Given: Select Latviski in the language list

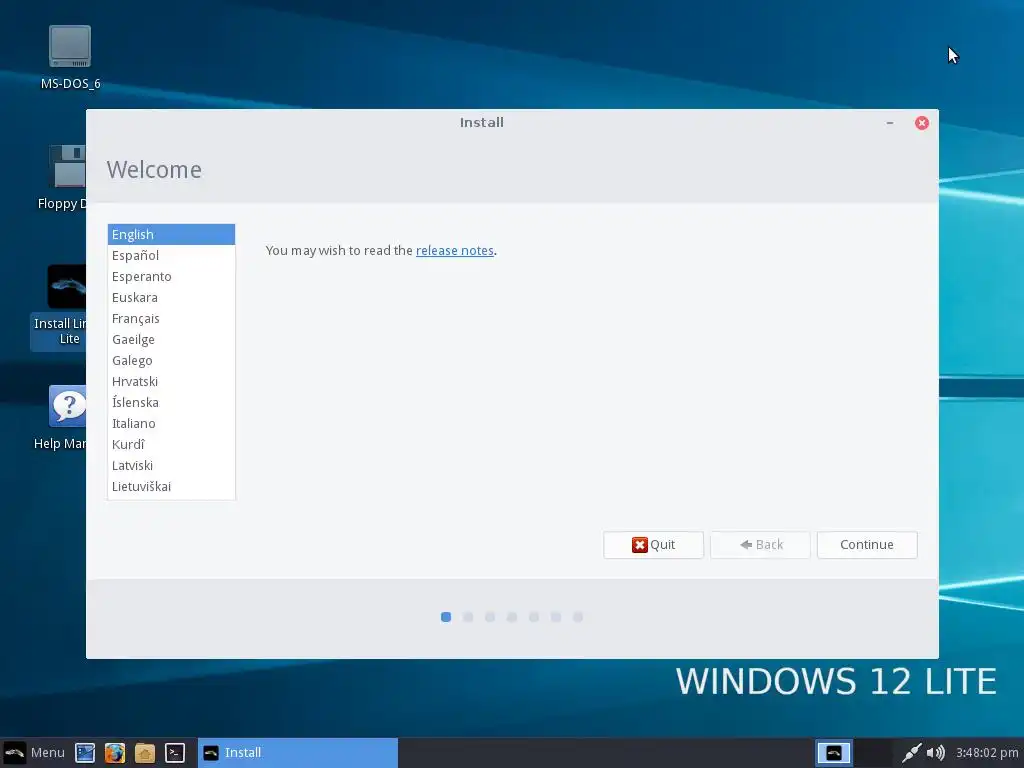Looking at the screenshot, I should [171, 465].
